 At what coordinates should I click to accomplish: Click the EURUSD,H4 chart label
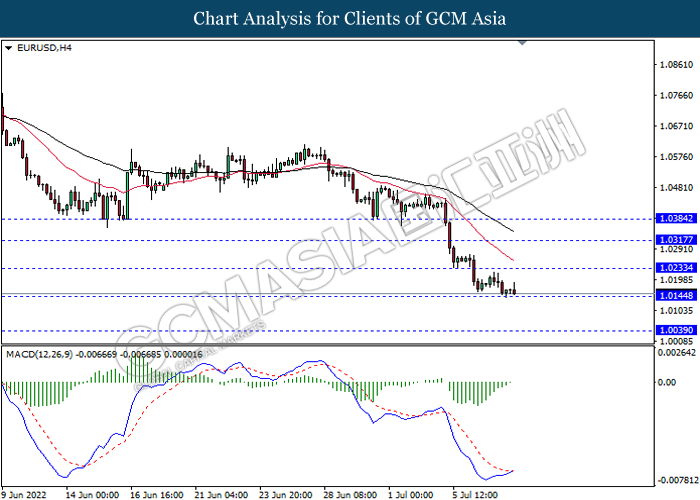pos(44,48)
